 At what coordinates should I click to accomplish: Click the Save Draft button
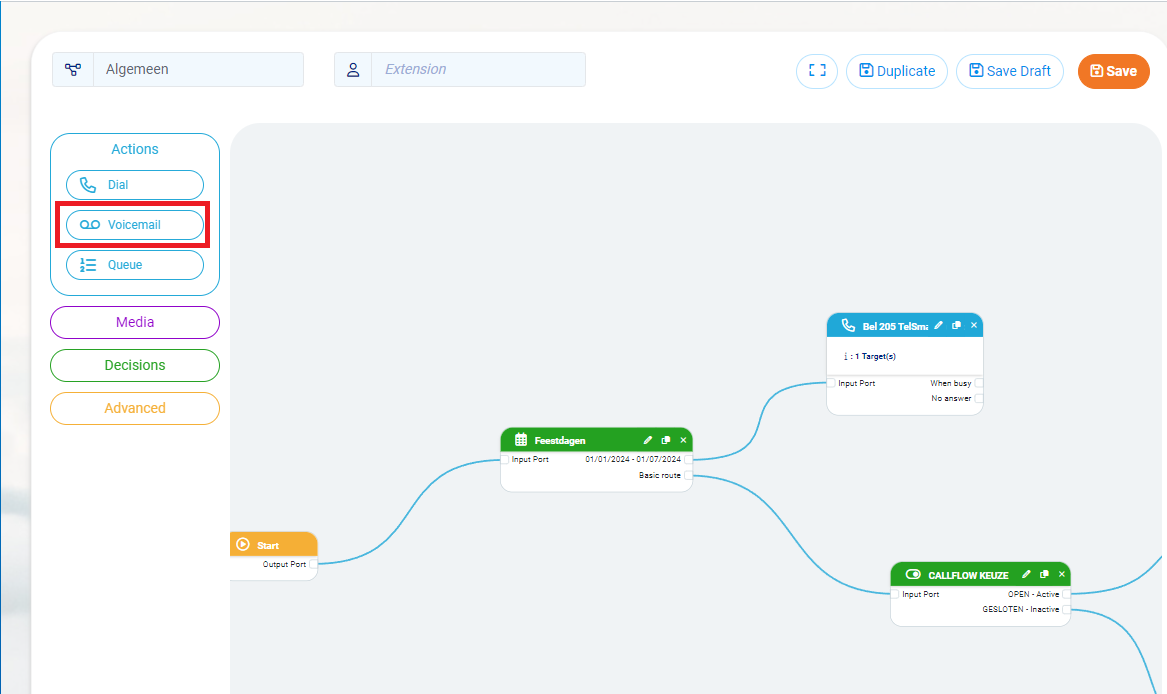(x=1009, y=71)
